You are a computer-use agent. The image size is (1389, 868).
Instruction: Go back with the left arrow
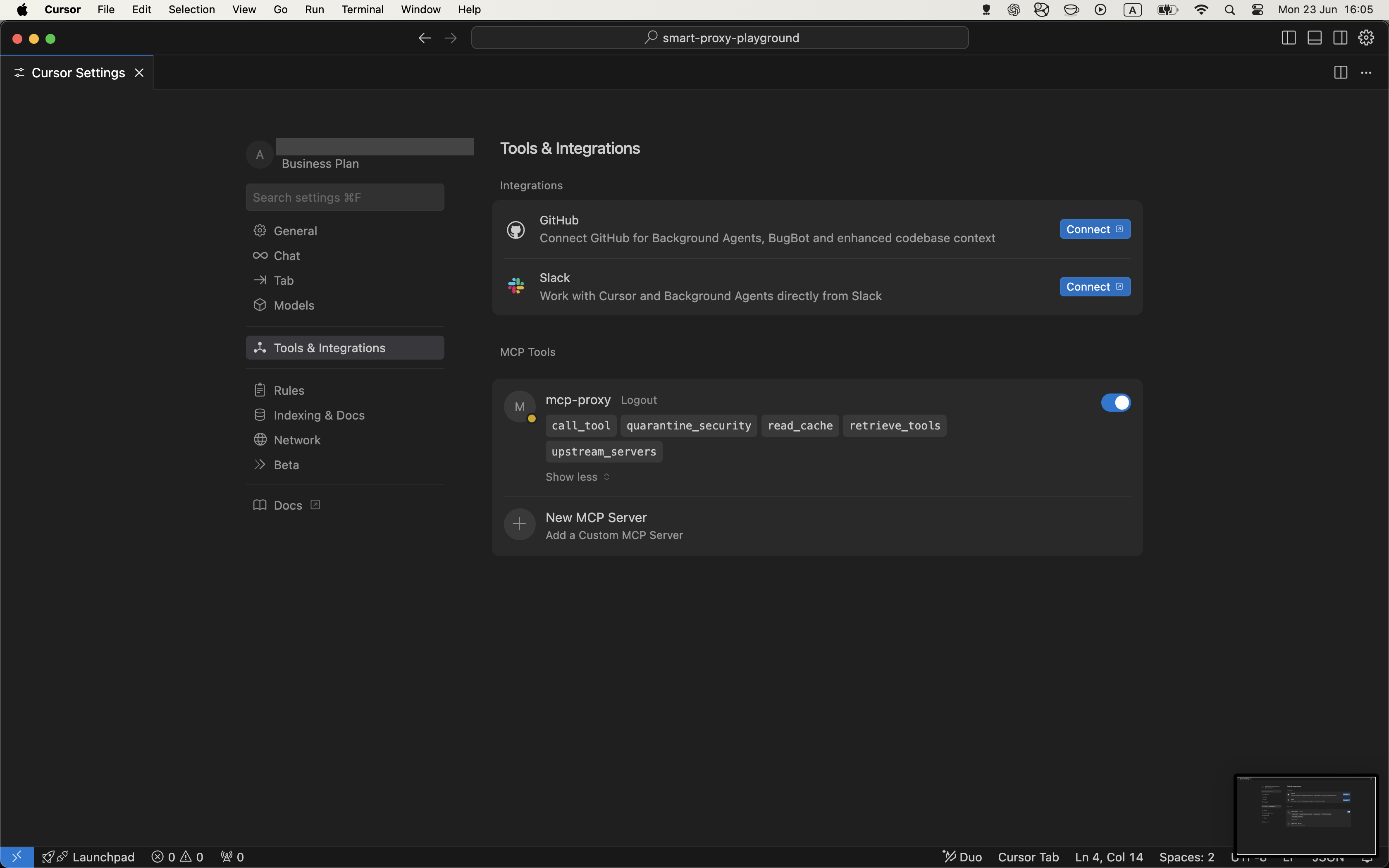click(424, 38)
